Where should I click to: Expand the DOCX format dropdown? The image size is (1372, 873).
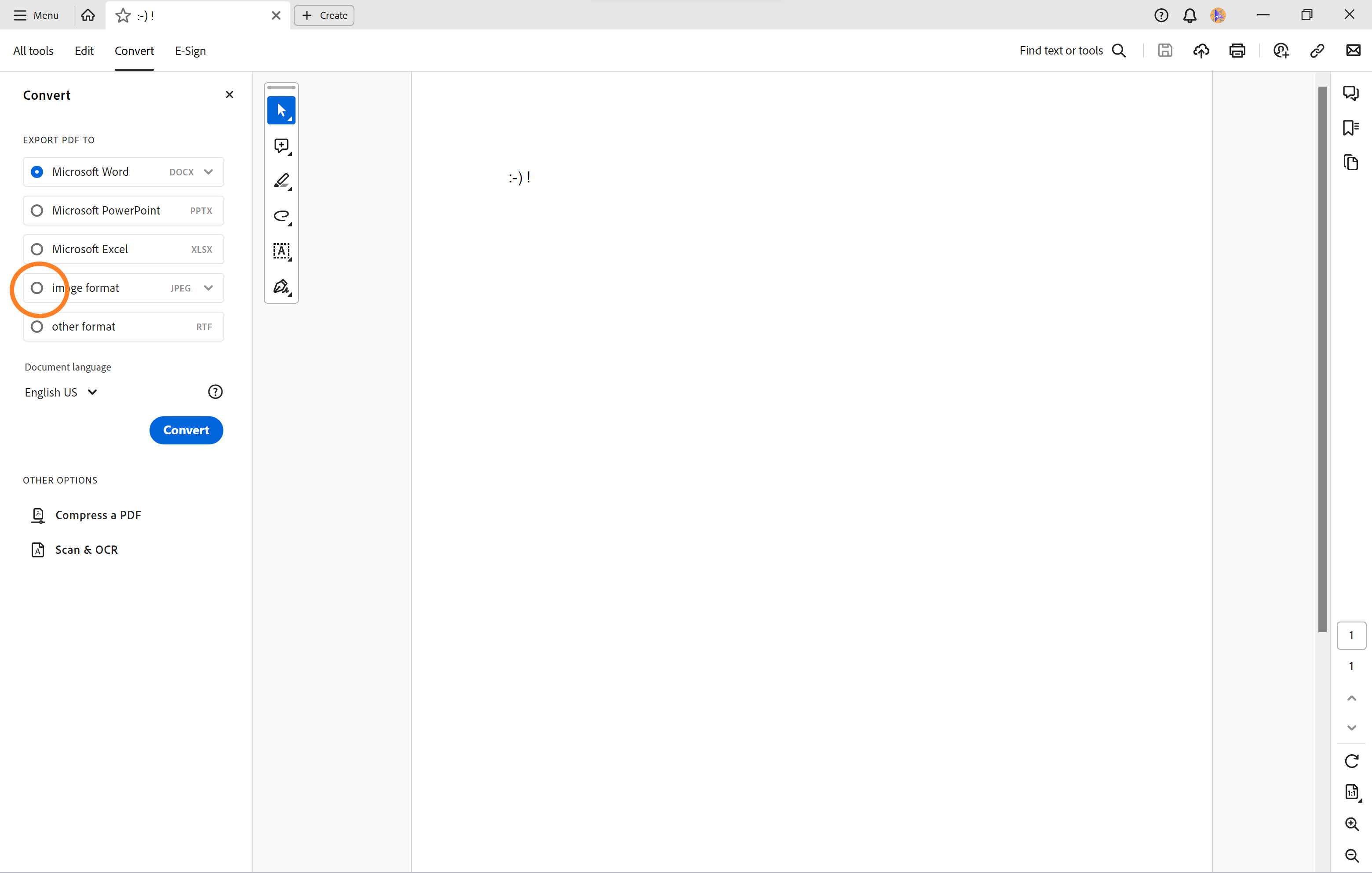point(208,172)
